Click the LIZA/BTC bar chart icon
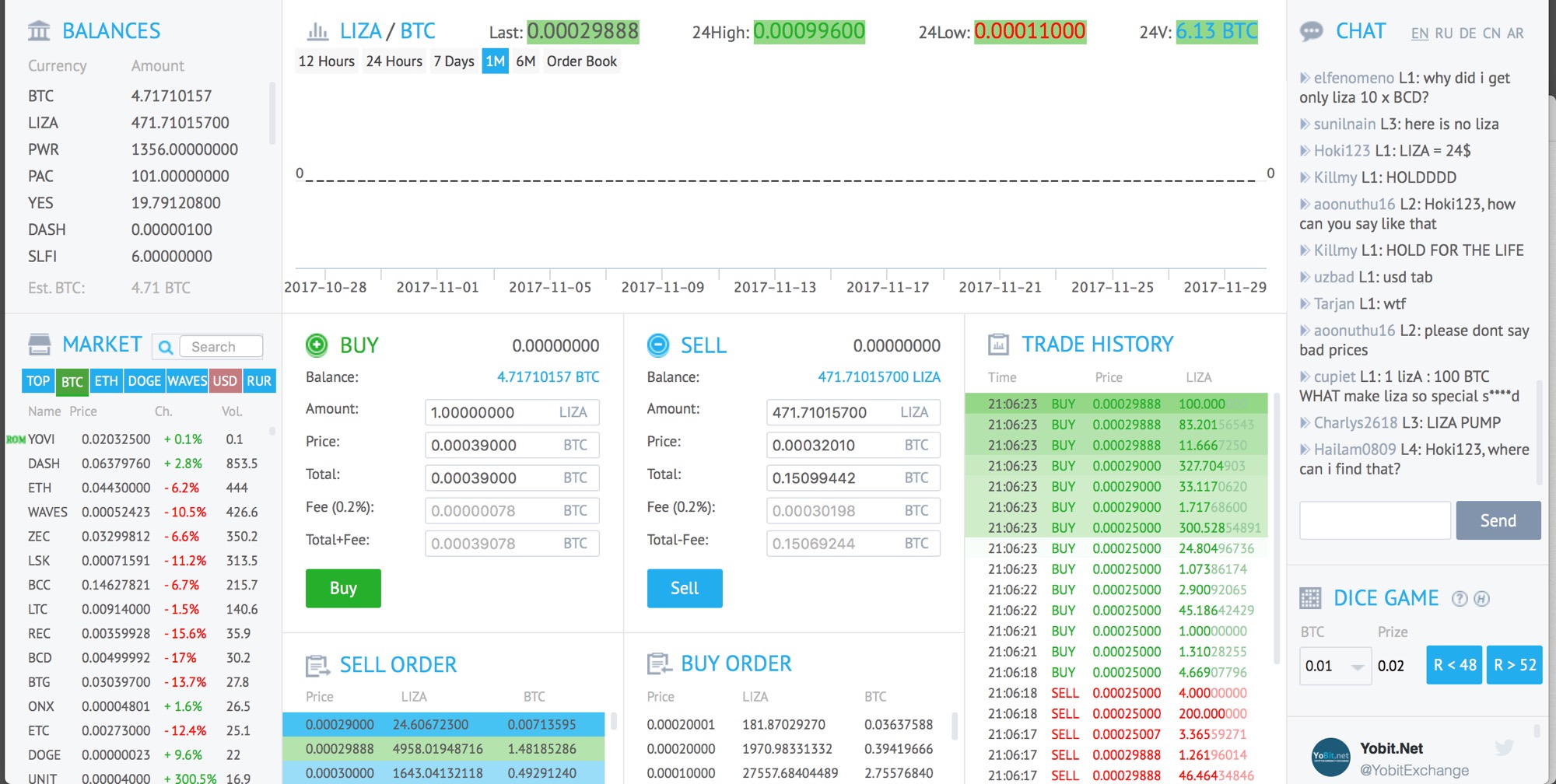The height and width of the screenshot is (784, 1556). (x=317, y=32)
